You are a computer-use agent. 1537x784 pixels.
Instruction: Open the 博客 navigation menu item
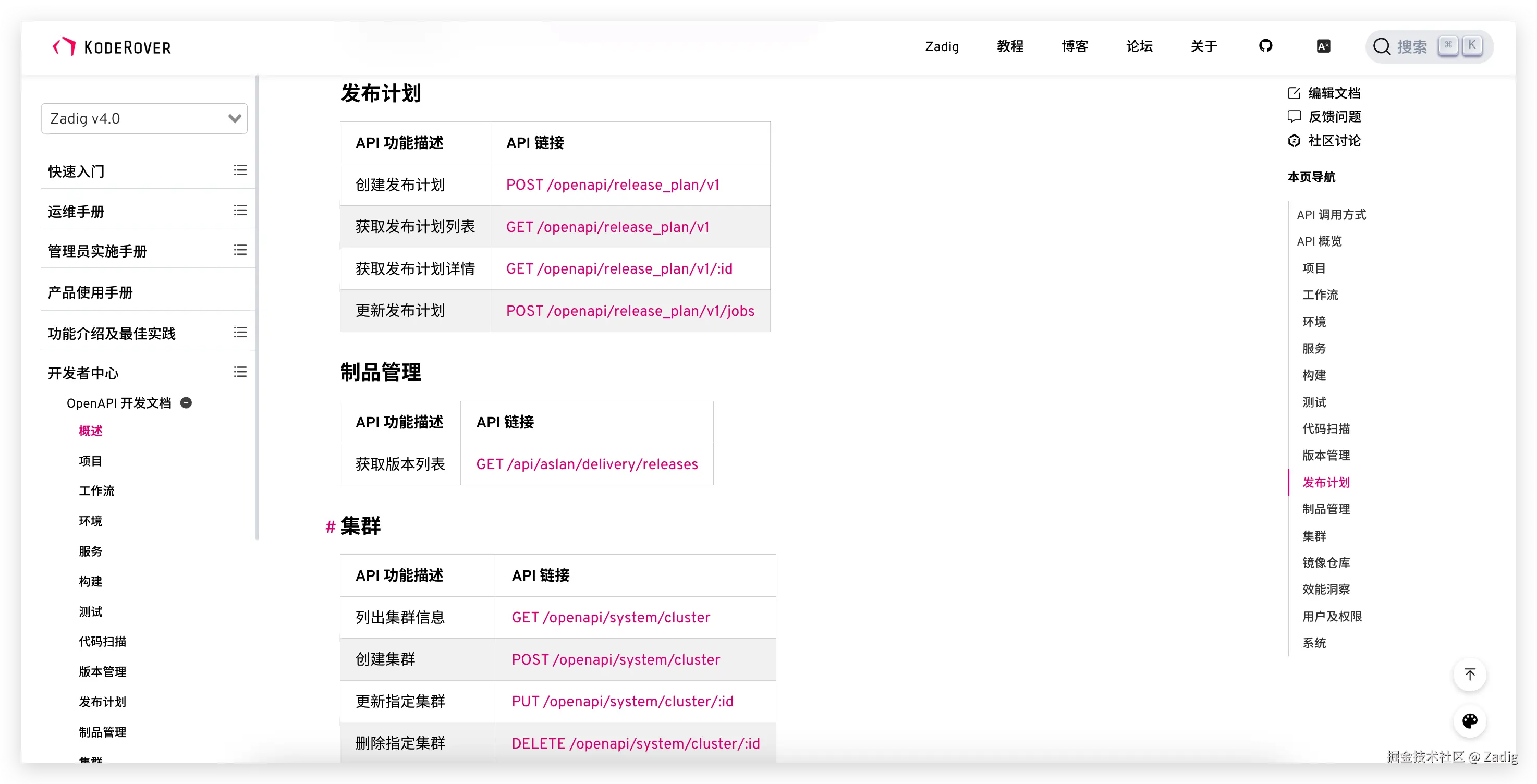pos(1074,46)
